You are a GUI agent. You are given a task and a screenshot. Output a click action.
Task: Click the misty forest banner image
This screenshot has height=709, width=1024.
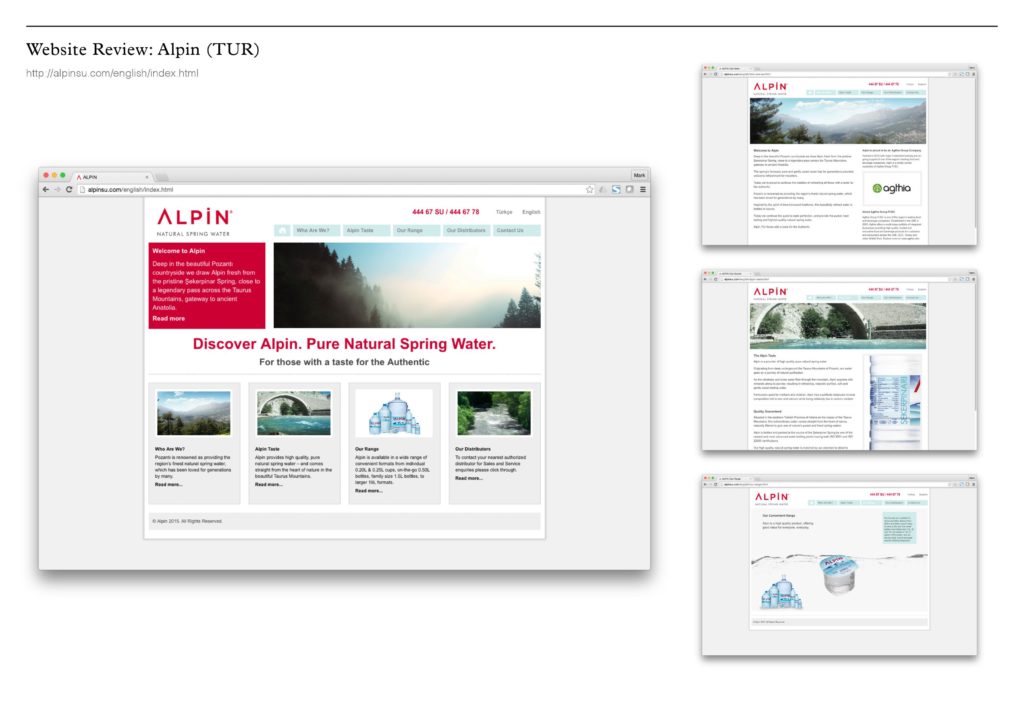pyautogui.click(x=407, y=285)
